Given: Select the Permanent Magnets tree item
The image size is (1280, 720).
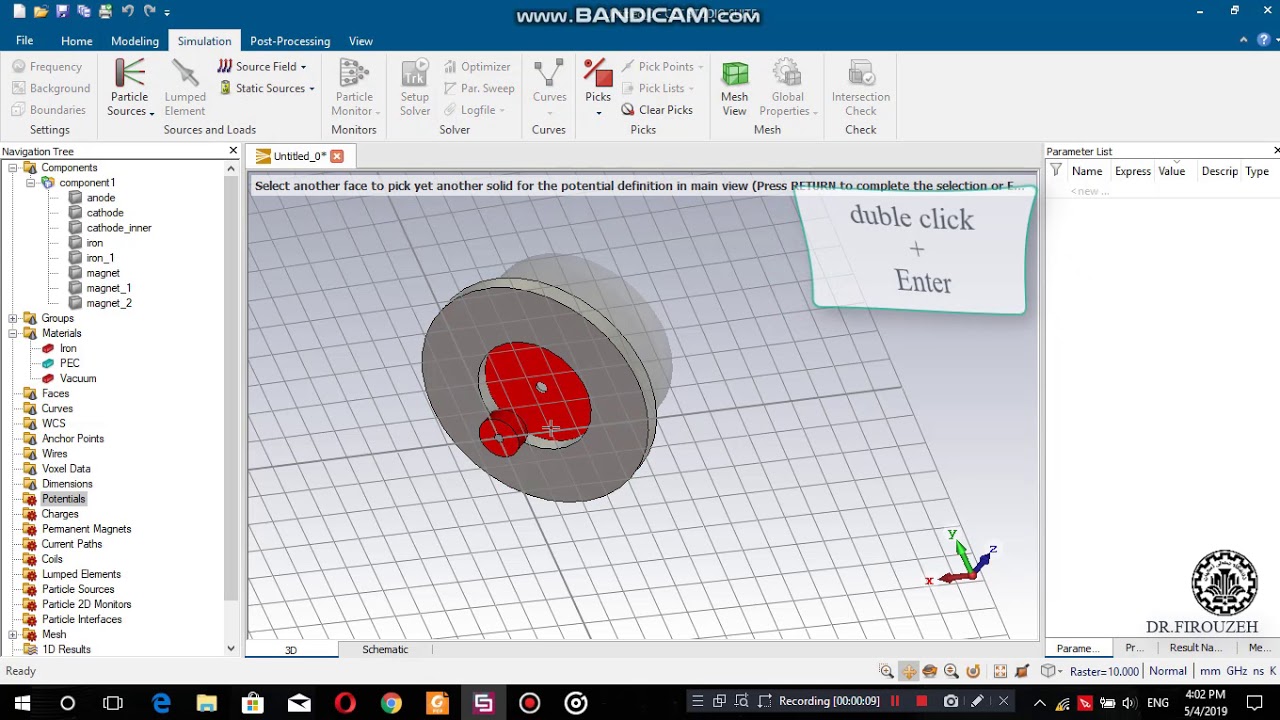Looking at the screenshot, I should tap(86, 529).
